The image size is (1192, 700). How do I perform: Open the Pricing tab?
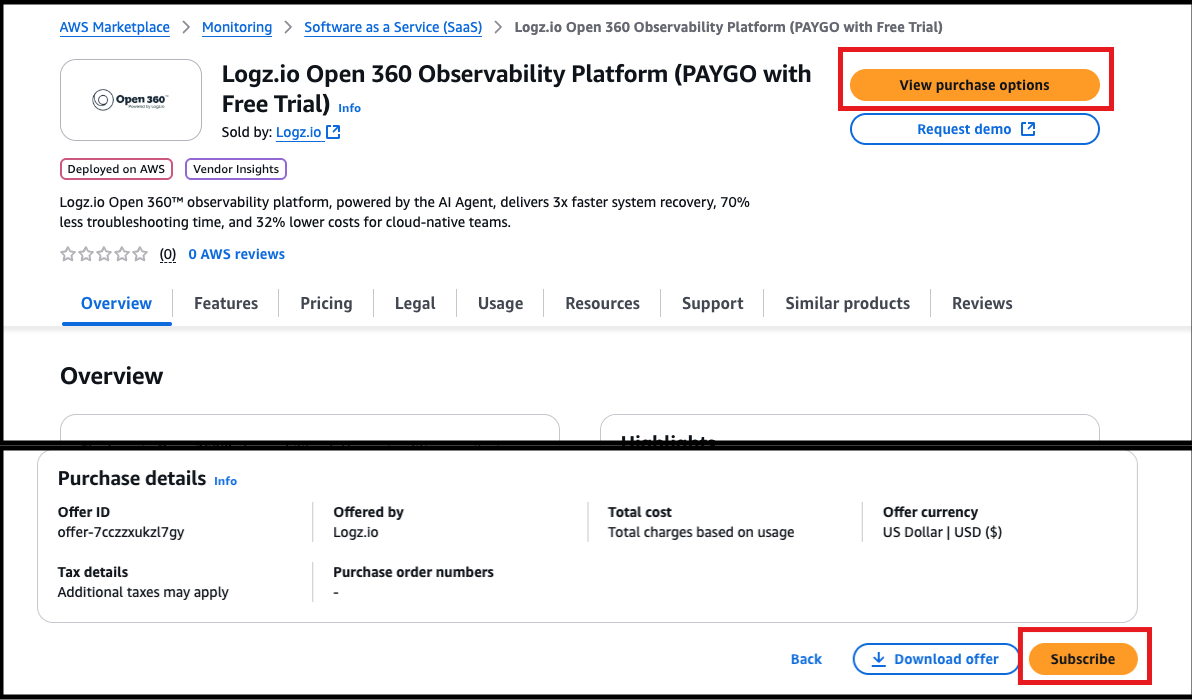pos(326,303)
